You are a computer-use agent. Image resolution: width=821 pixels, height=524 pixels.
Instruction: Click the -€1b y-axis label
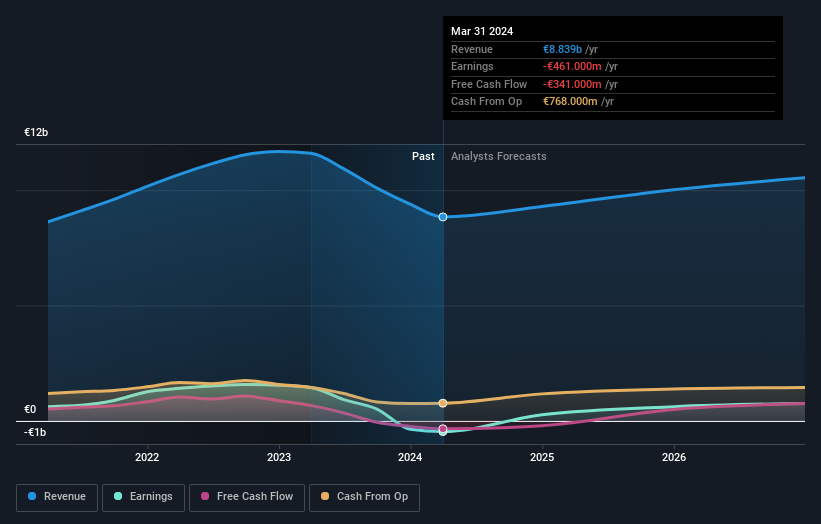pyautogui.click(x=35, y=432)
